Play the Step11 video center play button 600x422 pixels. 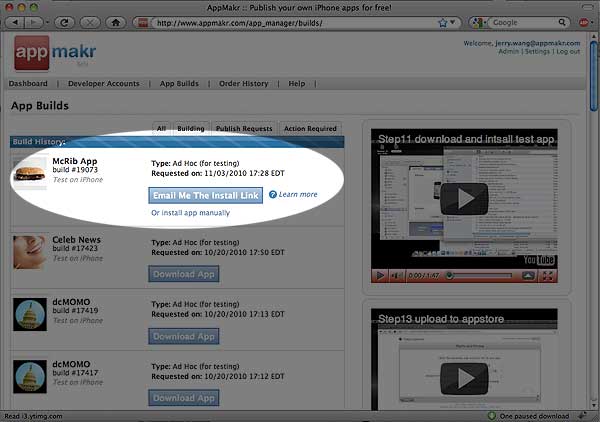tap(464, 199)
